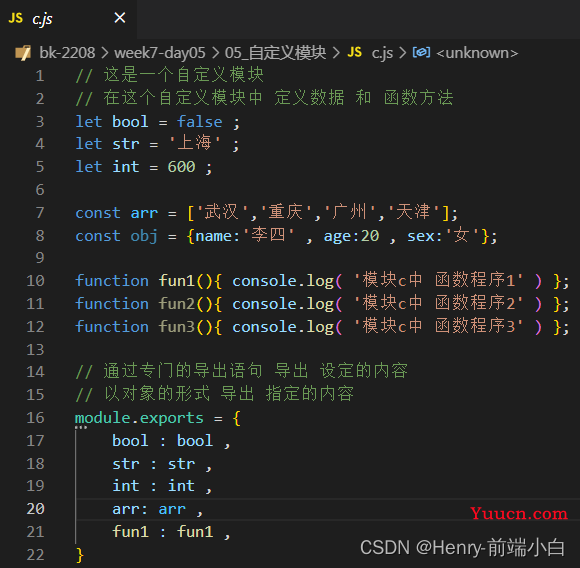This screenshot has width=580, height=568.
Task: Open 05_自定义模块 breadcrumb segment
Action: (x=276, y=53)
